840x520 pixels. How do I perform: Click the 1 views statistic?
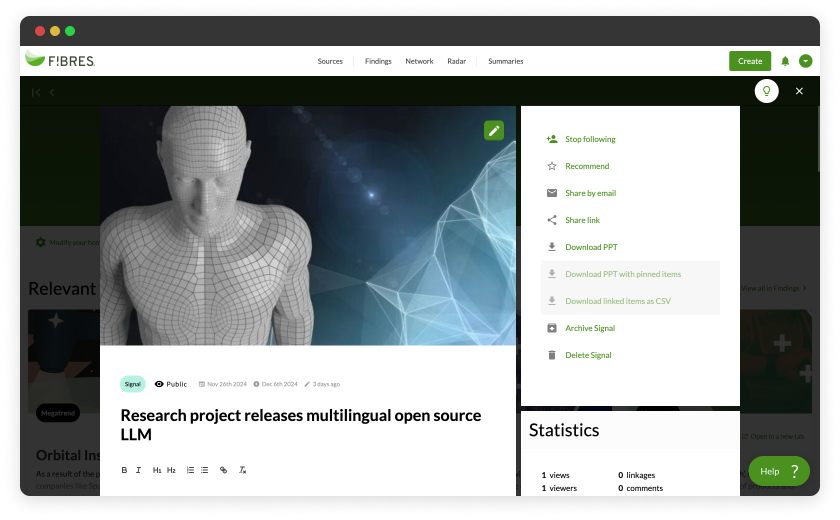tap(556, 476)
